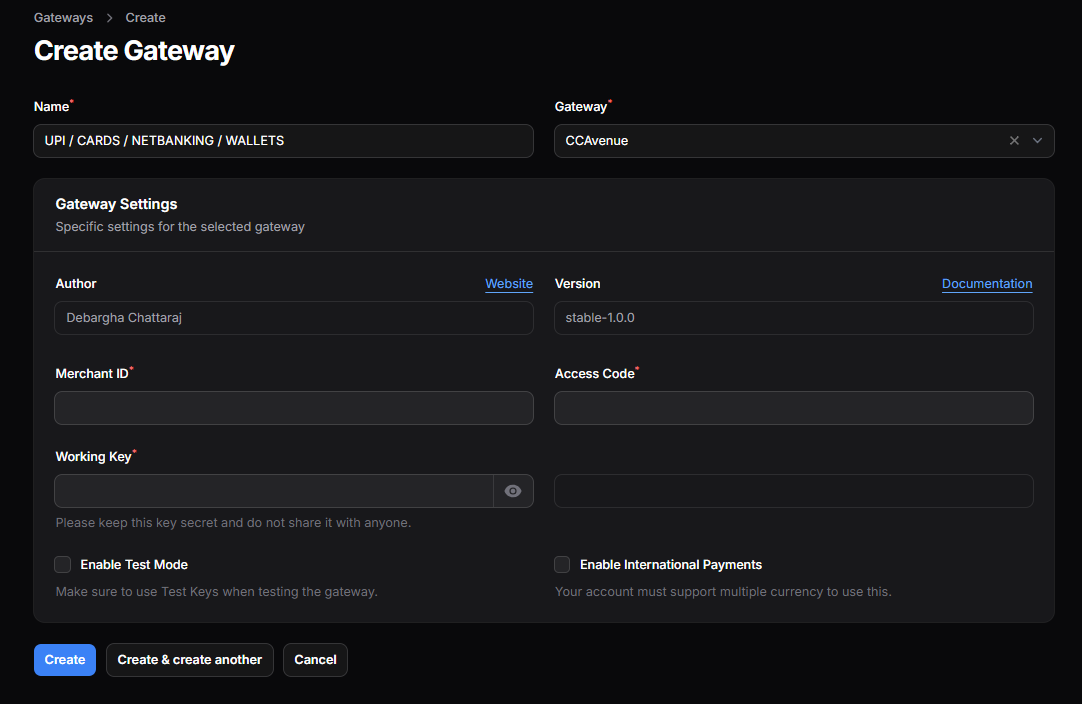Focus the Access Code input
This screenshot has height=704, width=1082.
coord(793,407)
